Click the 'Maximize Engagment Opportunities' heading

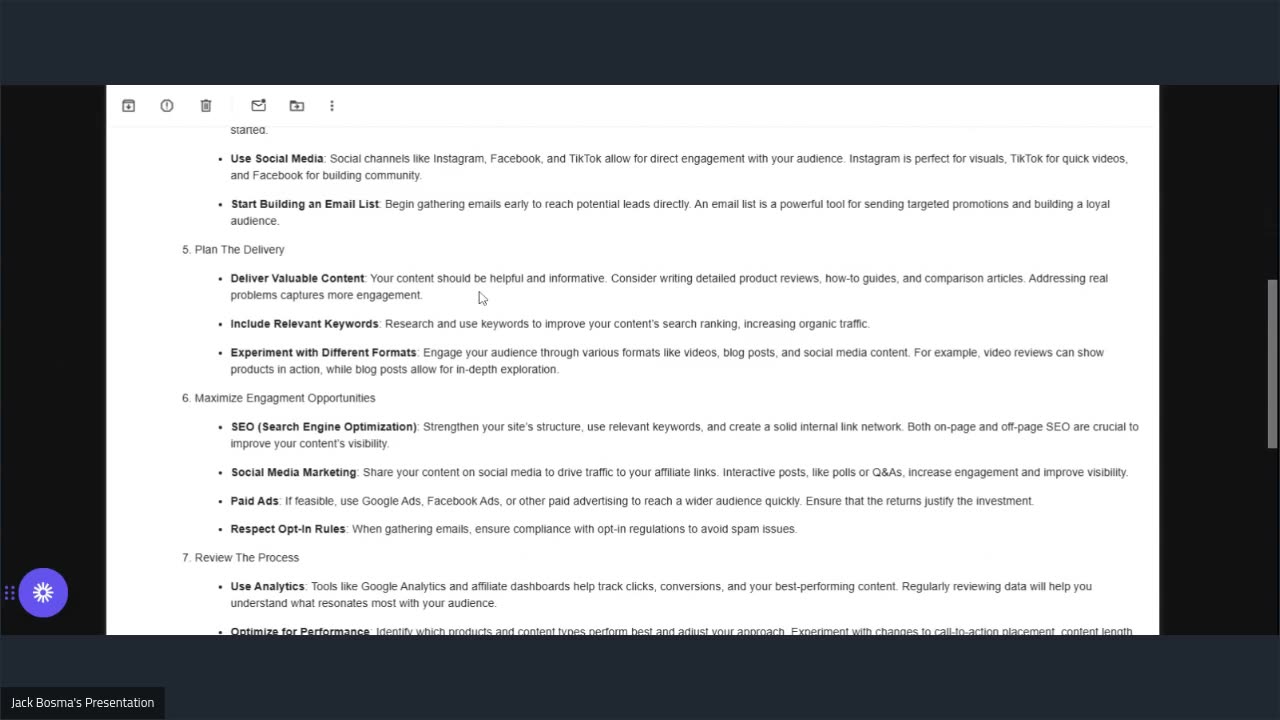(x=284, y=398)
